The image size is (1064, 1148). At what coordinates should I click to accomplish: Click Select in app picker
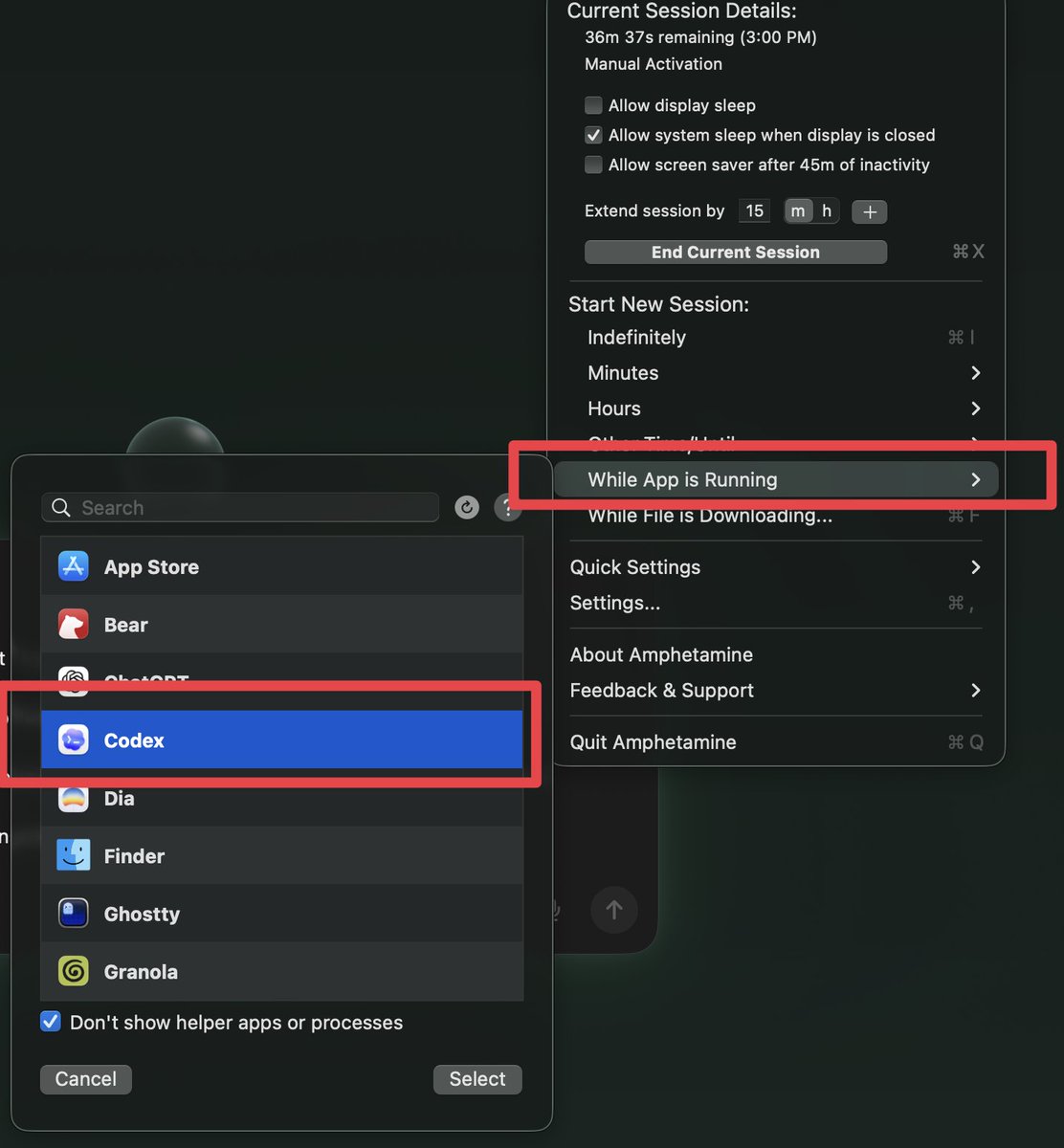[477, 1079]
